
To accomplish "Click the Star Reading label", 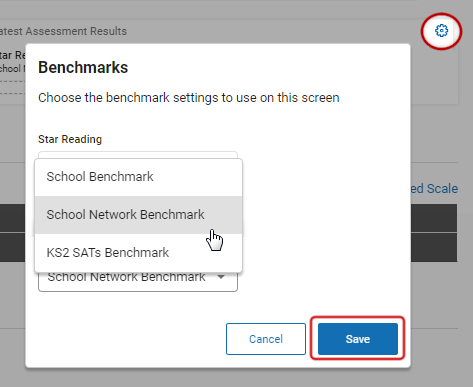I will [70, 139].
